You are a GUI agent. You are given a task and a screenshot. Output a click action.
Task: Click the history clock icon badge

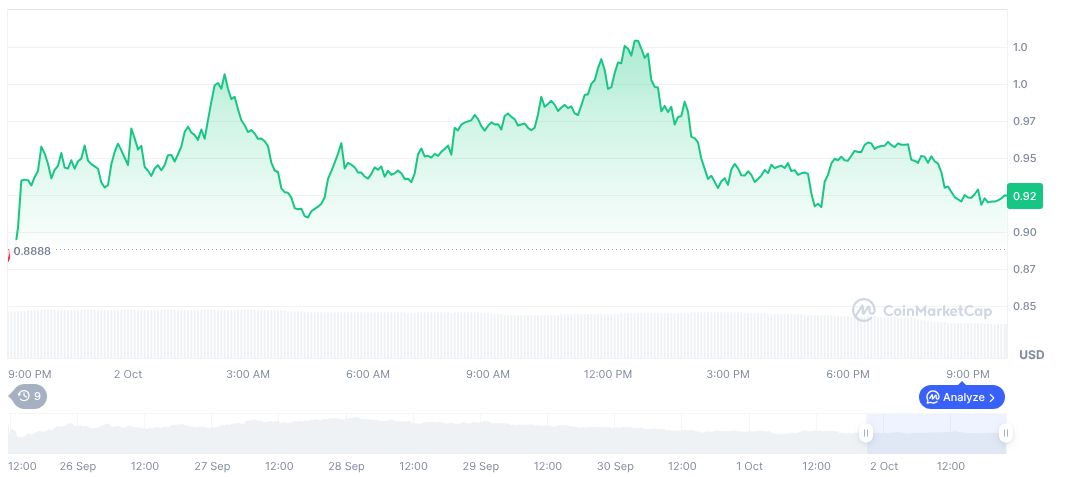coord(24,396)
